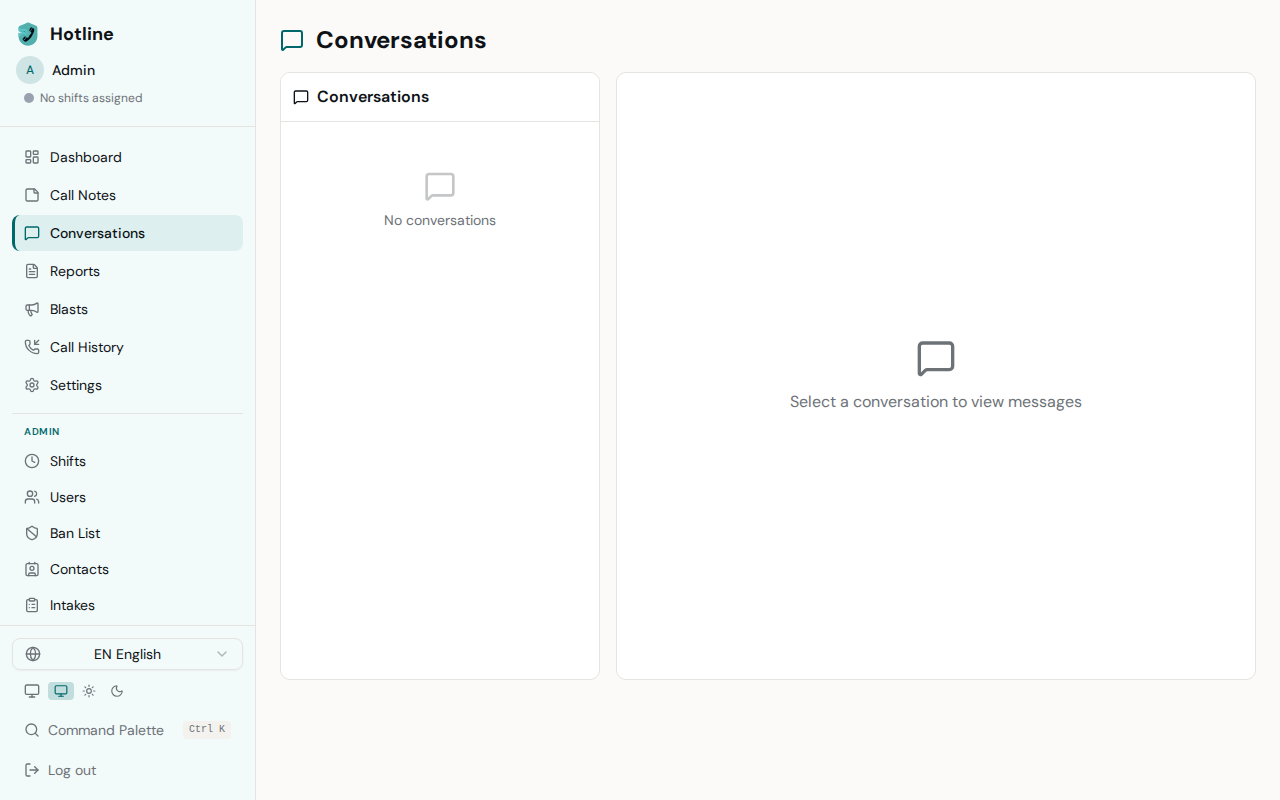Open Contacts from the admin sidebar
Viewport: 1280px width, 800px height.
79,568
